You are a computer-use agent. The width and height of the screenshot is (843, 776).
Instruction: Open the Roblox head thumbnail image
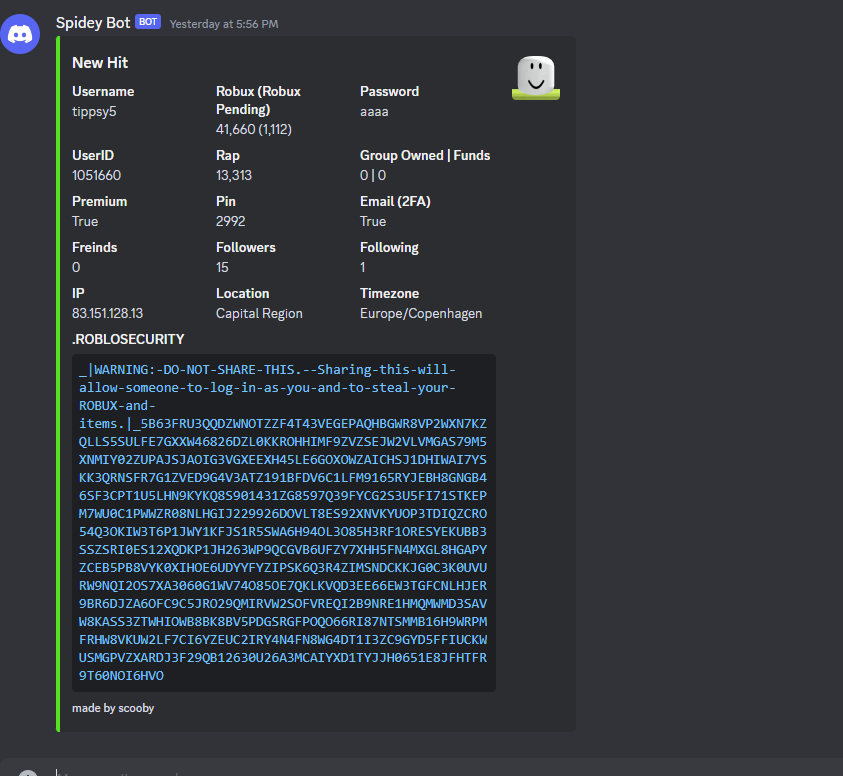point(535,78)
